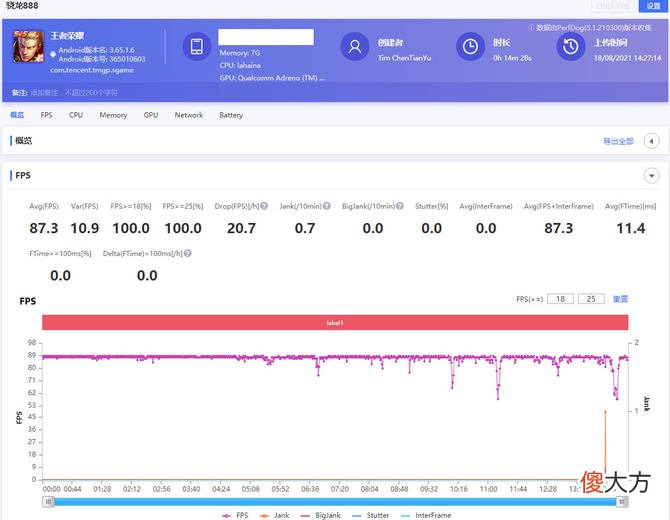Collapse the FPS section dropdown arrow

tap(651, 176)
